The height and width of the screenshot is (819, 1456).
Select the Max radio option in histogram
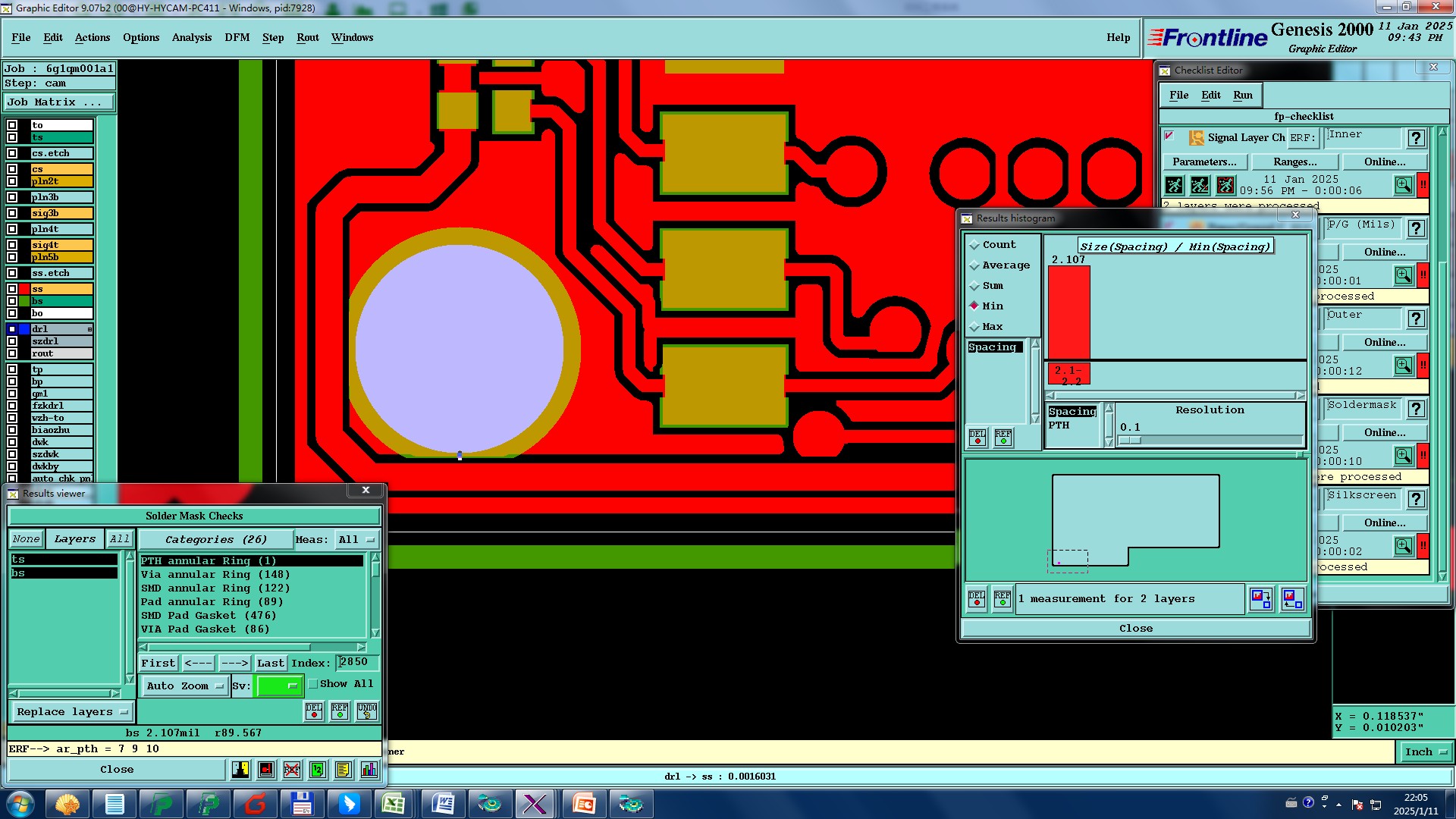tap(974, 327)
